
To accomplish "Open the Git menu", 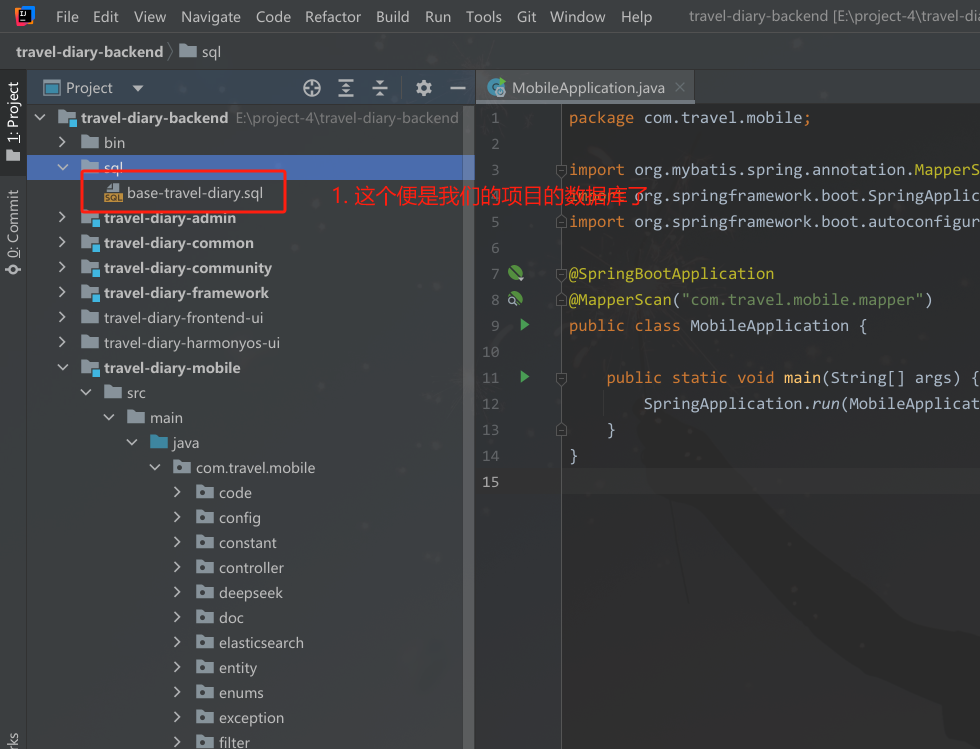I will coord(526,17).
